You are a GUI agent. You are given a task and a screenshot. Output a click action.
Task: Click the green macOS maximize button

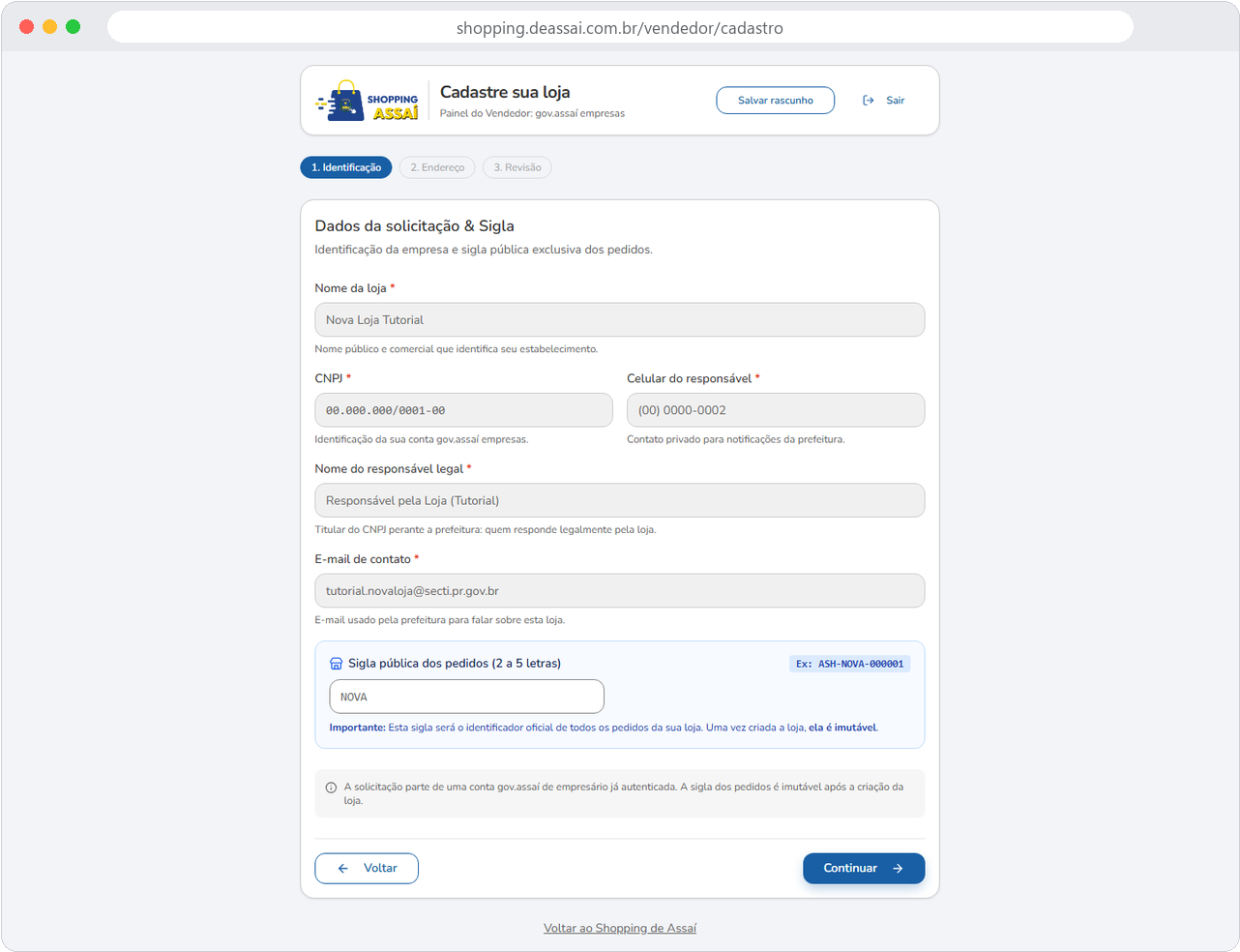[x=74, y=27]
